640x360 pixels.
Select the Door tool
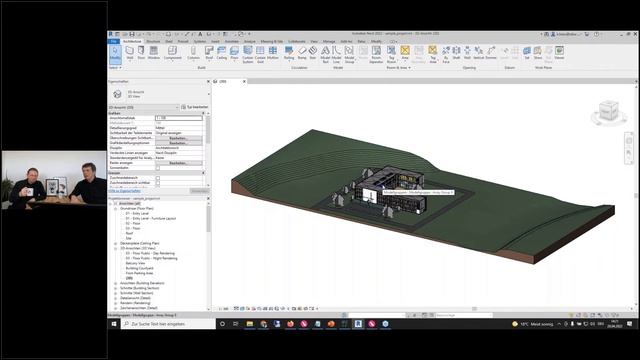(x=141, y=53)
